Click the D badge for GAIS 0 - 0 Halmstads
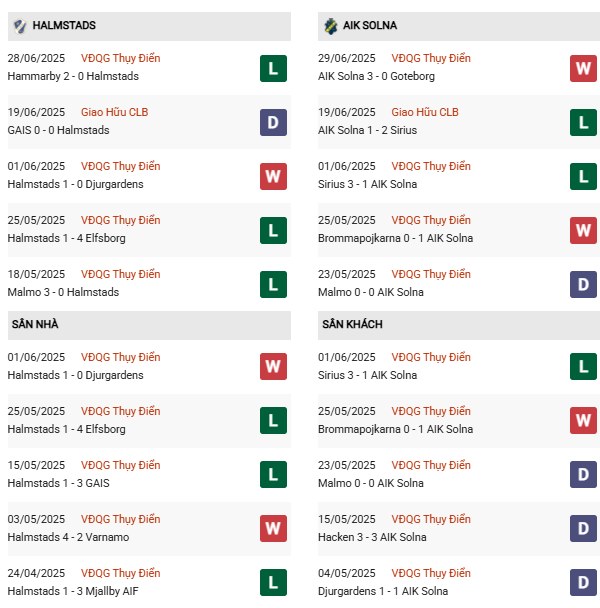This screenshot has width=600, height=608. pyautogui.click(x=273, y=122)
